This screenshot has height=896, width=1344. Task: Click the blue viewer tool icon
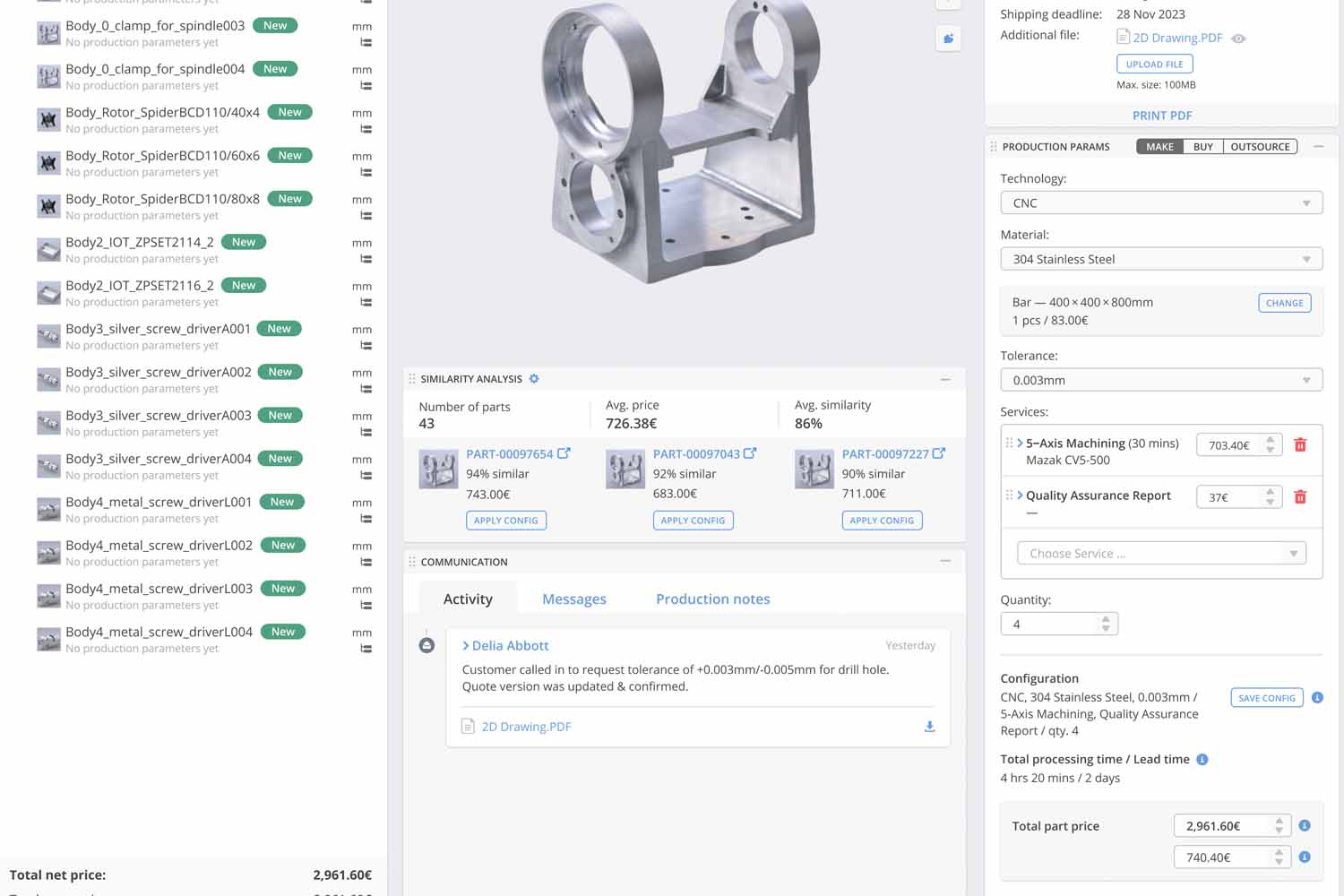coord(948,38)
